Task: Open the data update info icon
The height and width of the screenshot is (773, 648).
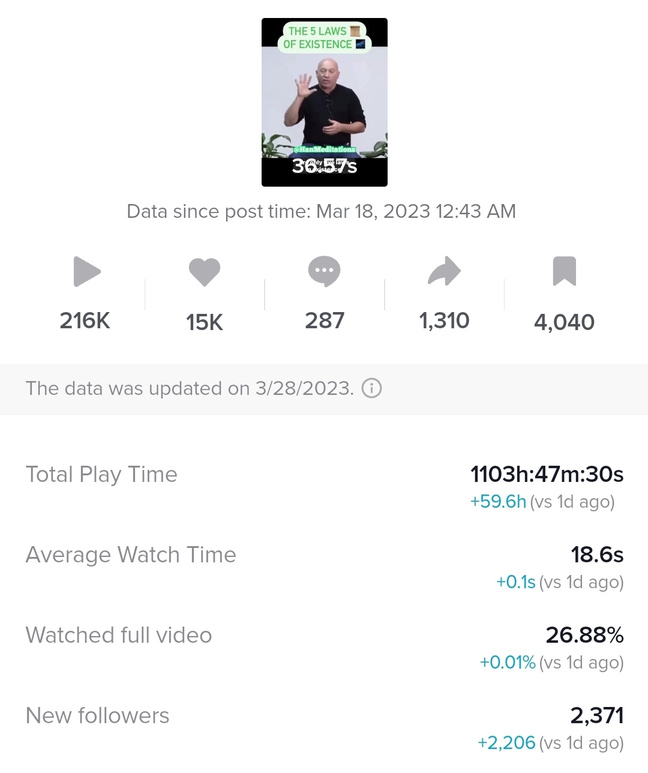Action: 371,388
